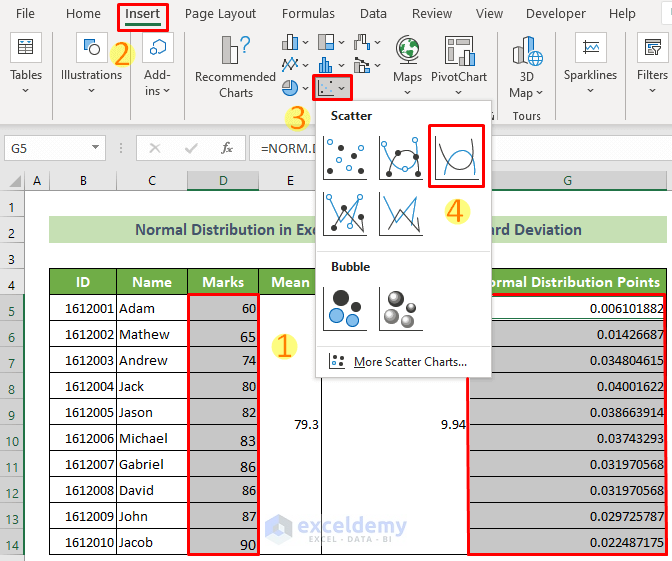Switch to the Review tab
This screenshot has width=672, height=561.
pos(432,14)
